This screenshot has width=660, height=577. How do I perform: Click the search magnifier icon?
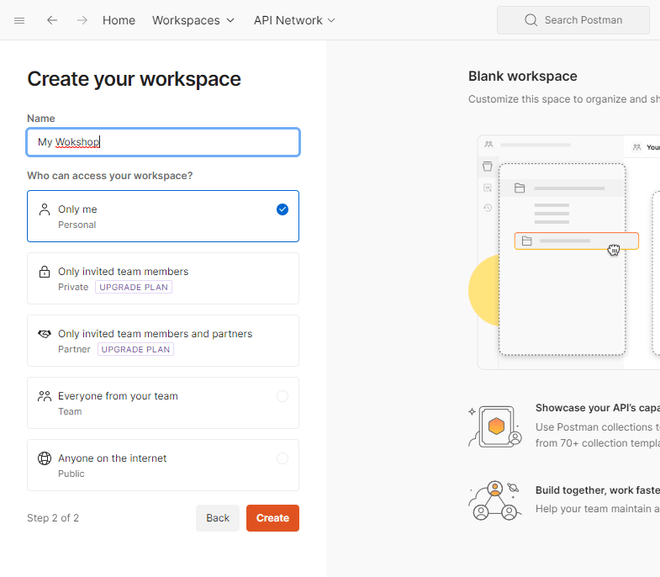pyautogui.click(x=531, y=20)
